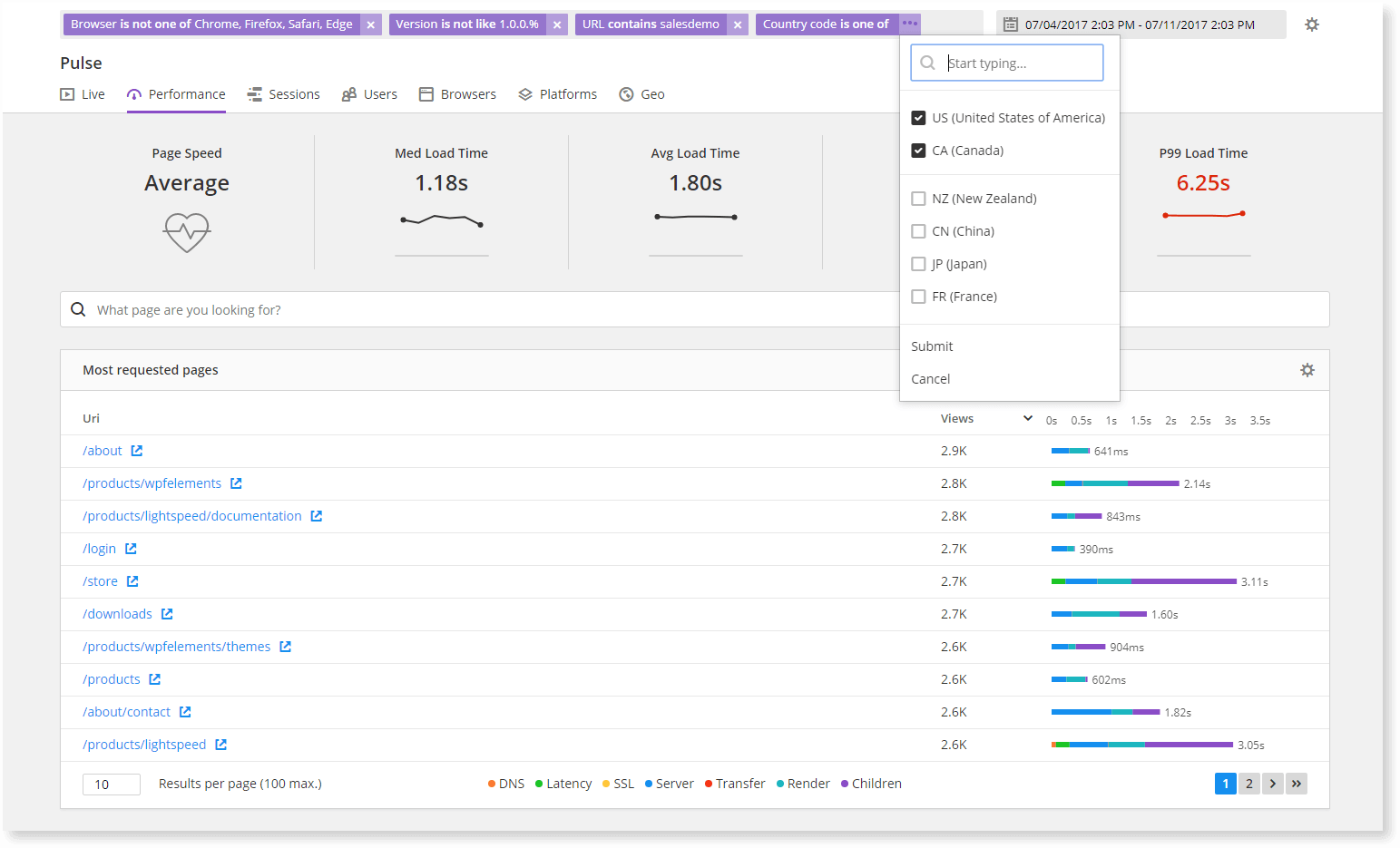Open the /products/wpfelements link

click(x=152, y=483)
